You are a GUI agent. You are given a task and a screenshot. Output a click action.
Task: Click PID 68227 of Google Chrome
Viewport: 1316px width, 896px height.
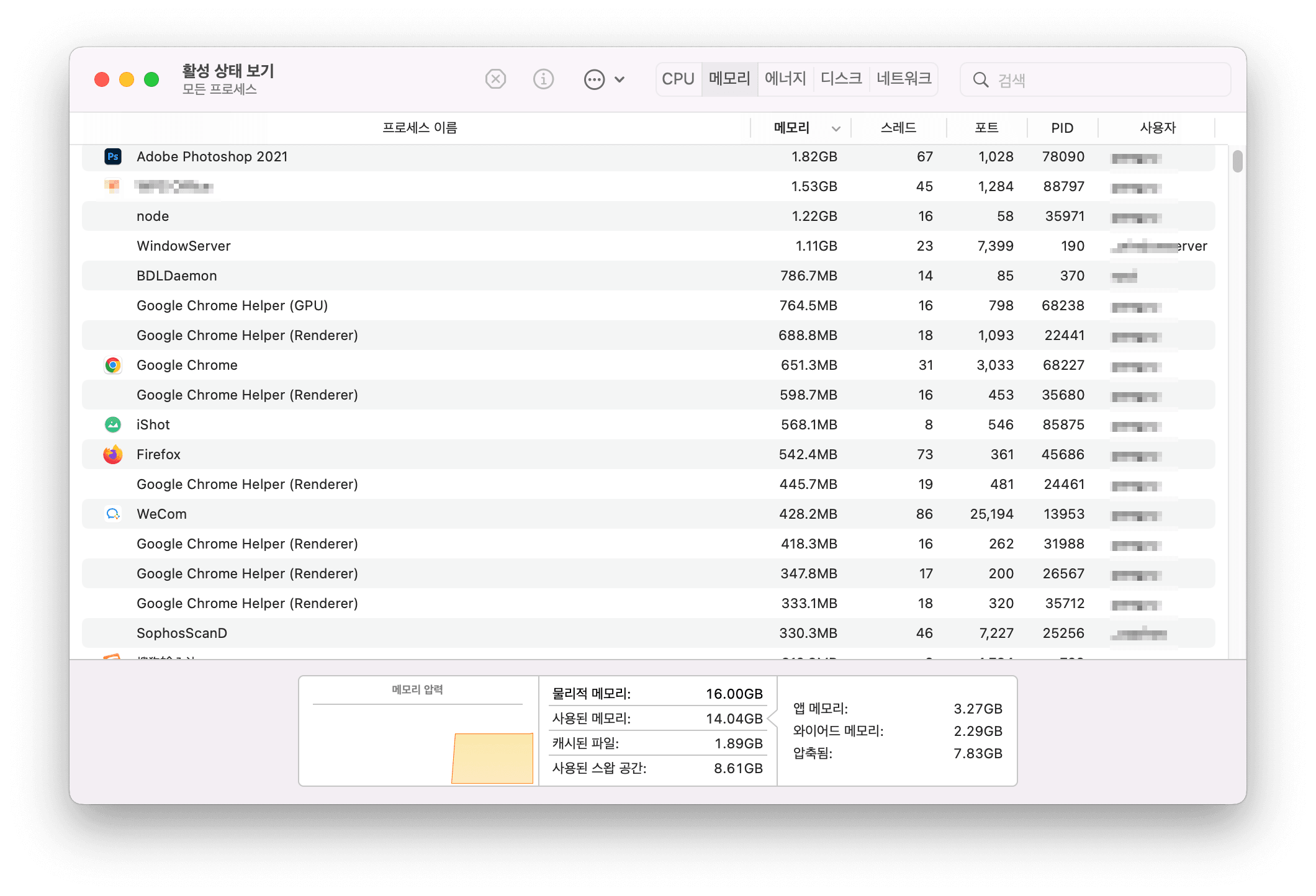1063,365
